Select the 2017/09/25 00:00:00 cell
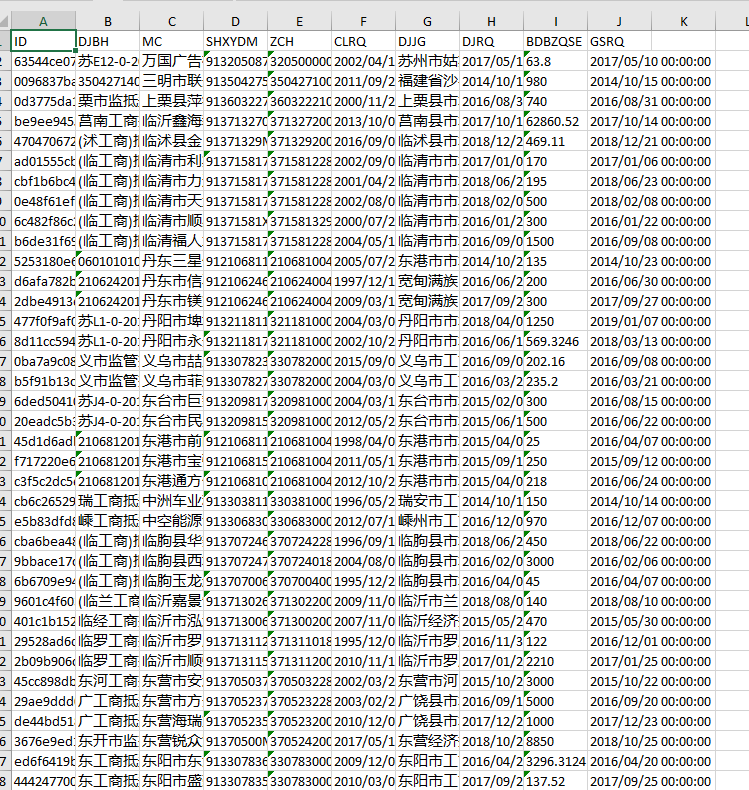Screen dimensions: 749x790 point(651,781)
